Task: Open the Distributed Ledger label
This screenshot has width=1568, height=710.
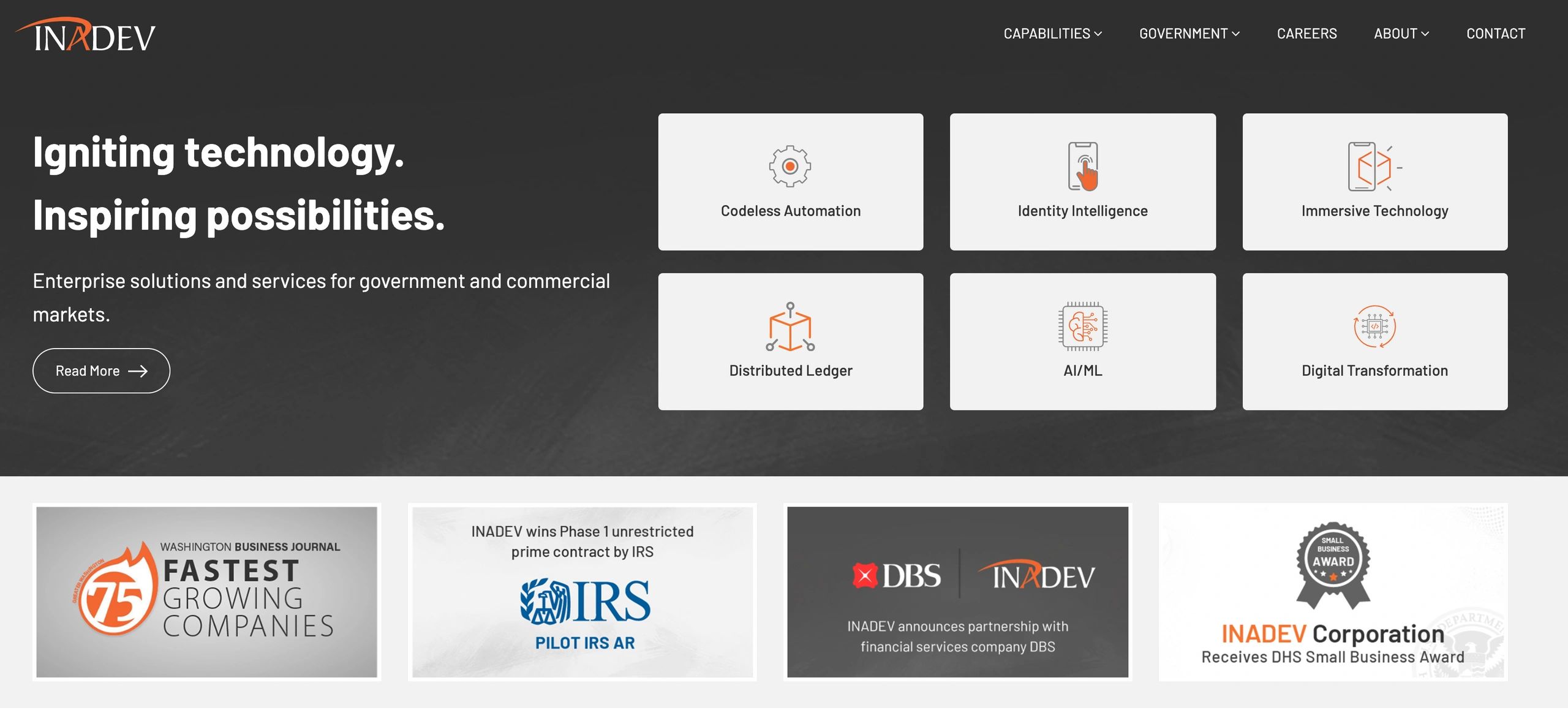Action: 790,371
